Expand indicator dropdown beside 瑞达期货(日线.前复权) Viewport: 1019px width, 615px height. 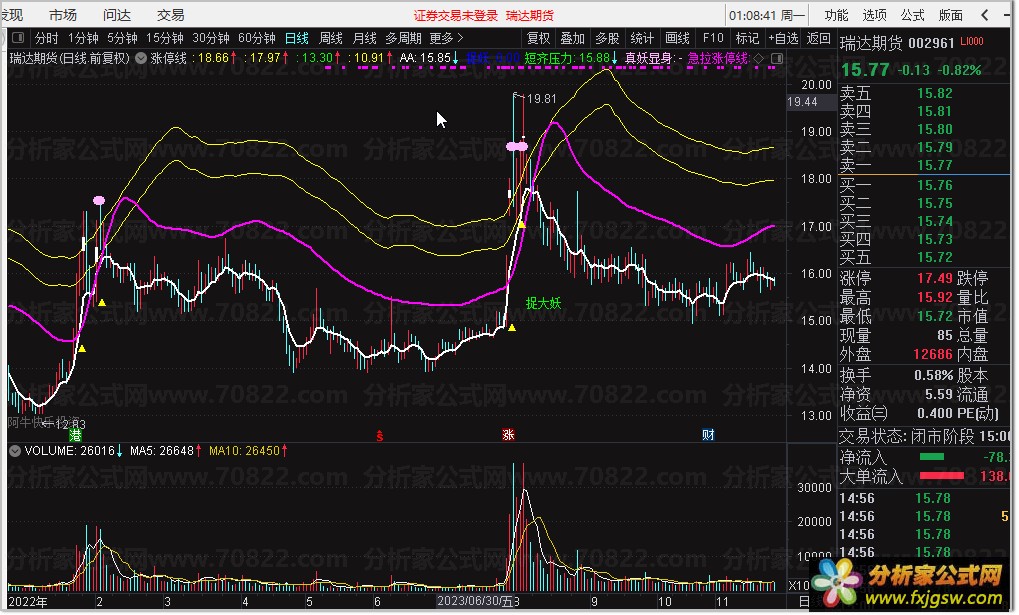pyautogui.click(x=140, y=58)
